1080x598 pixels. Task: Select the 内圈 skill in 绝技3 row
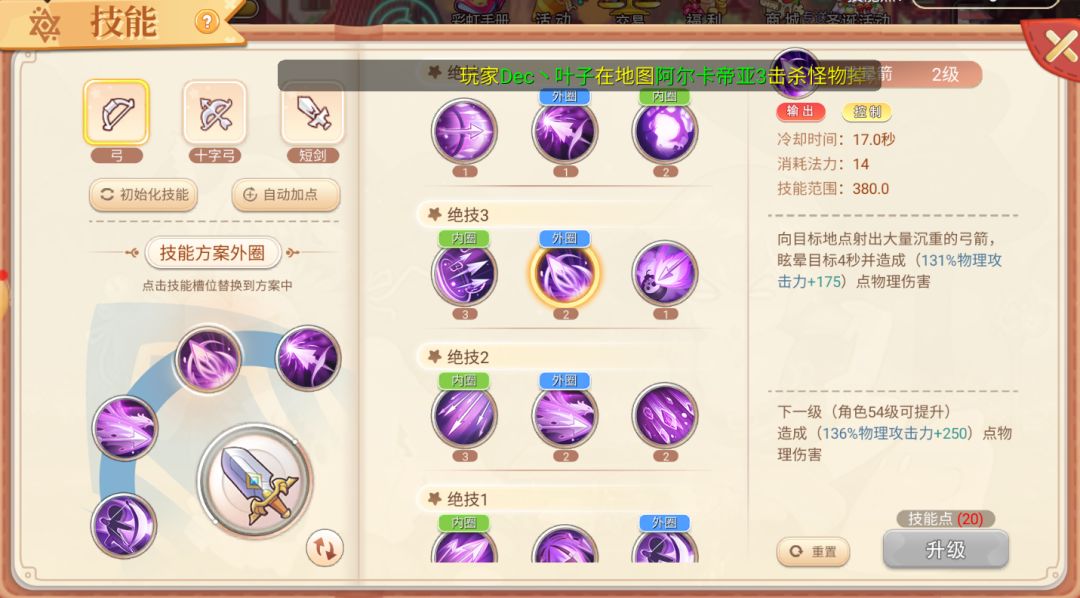pyautogui.click(x=464, y=274)
